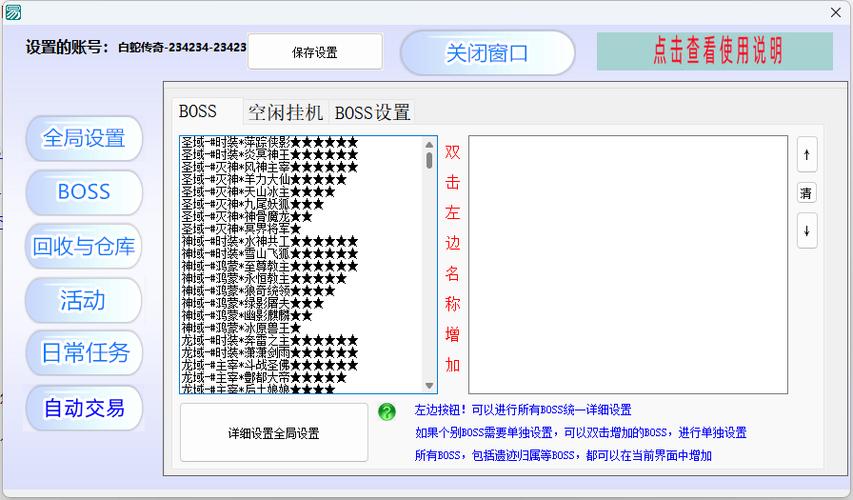Open the 活动 sidebar section
Image resolution: width=853 pixels, height=500 pixels.
[84, 300]
